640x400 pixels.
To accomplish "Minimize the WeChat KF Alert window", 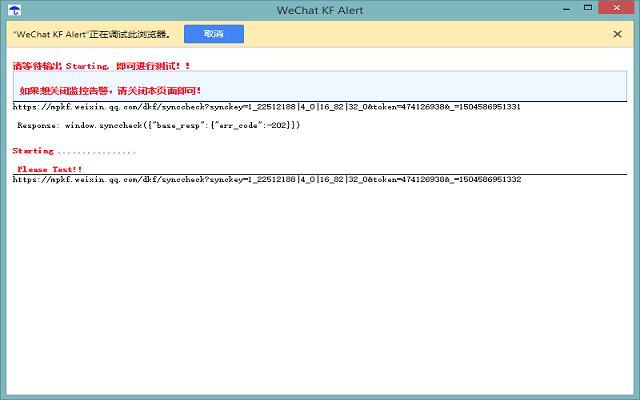I will 566,9.
